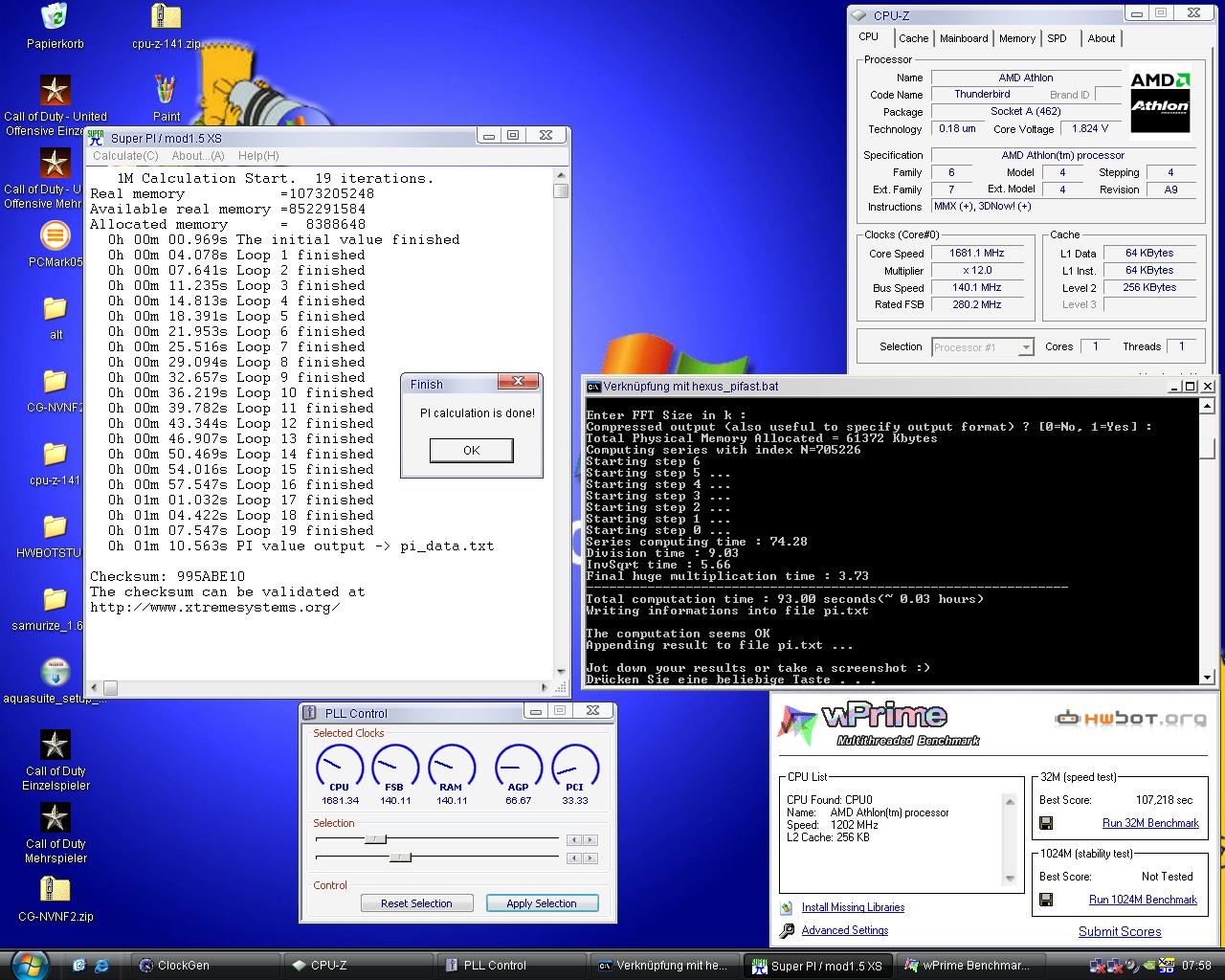Confirm the Finish dialog with OK
The image size is (1225, 980).
point(471,450)
